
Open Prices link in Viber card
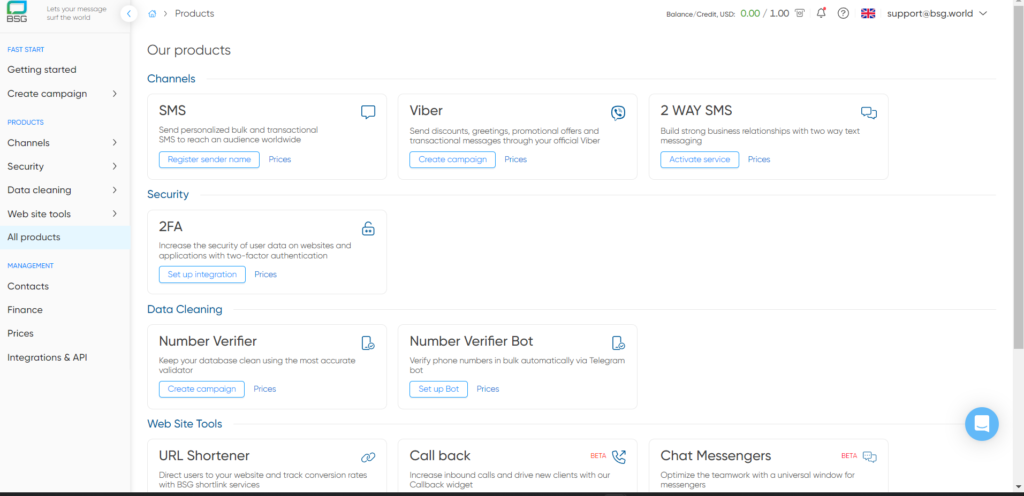[516, 159]
